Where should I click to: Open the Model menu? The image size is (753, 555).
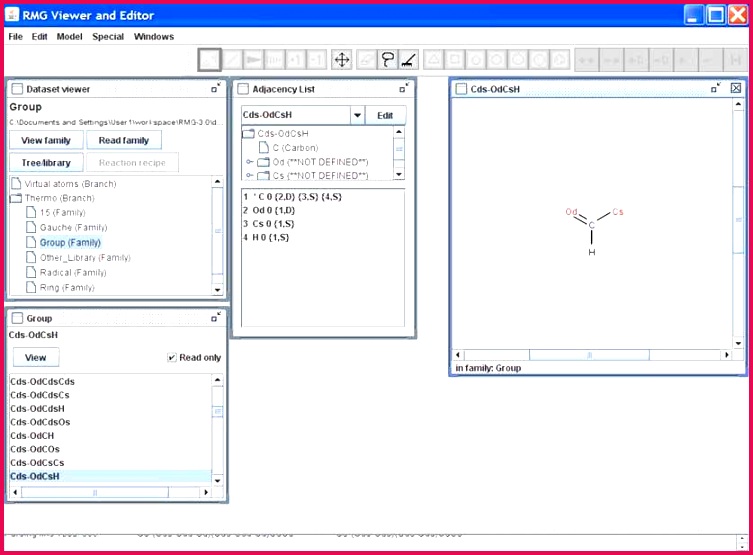(70, 36)
